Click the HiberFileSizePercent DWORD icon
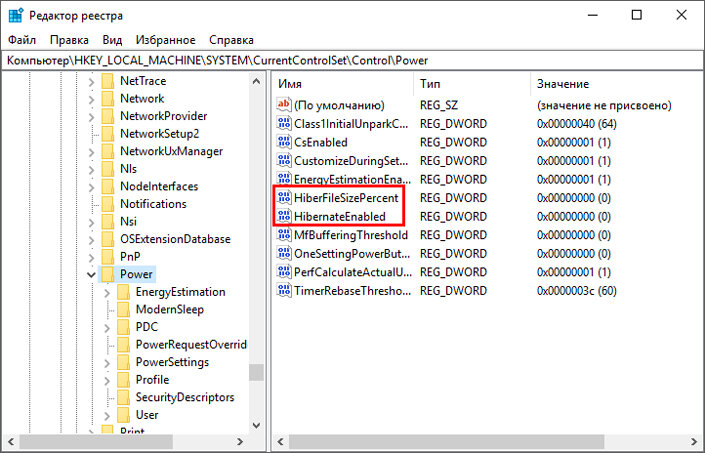 pyautogui.click(x=284, y=198)
